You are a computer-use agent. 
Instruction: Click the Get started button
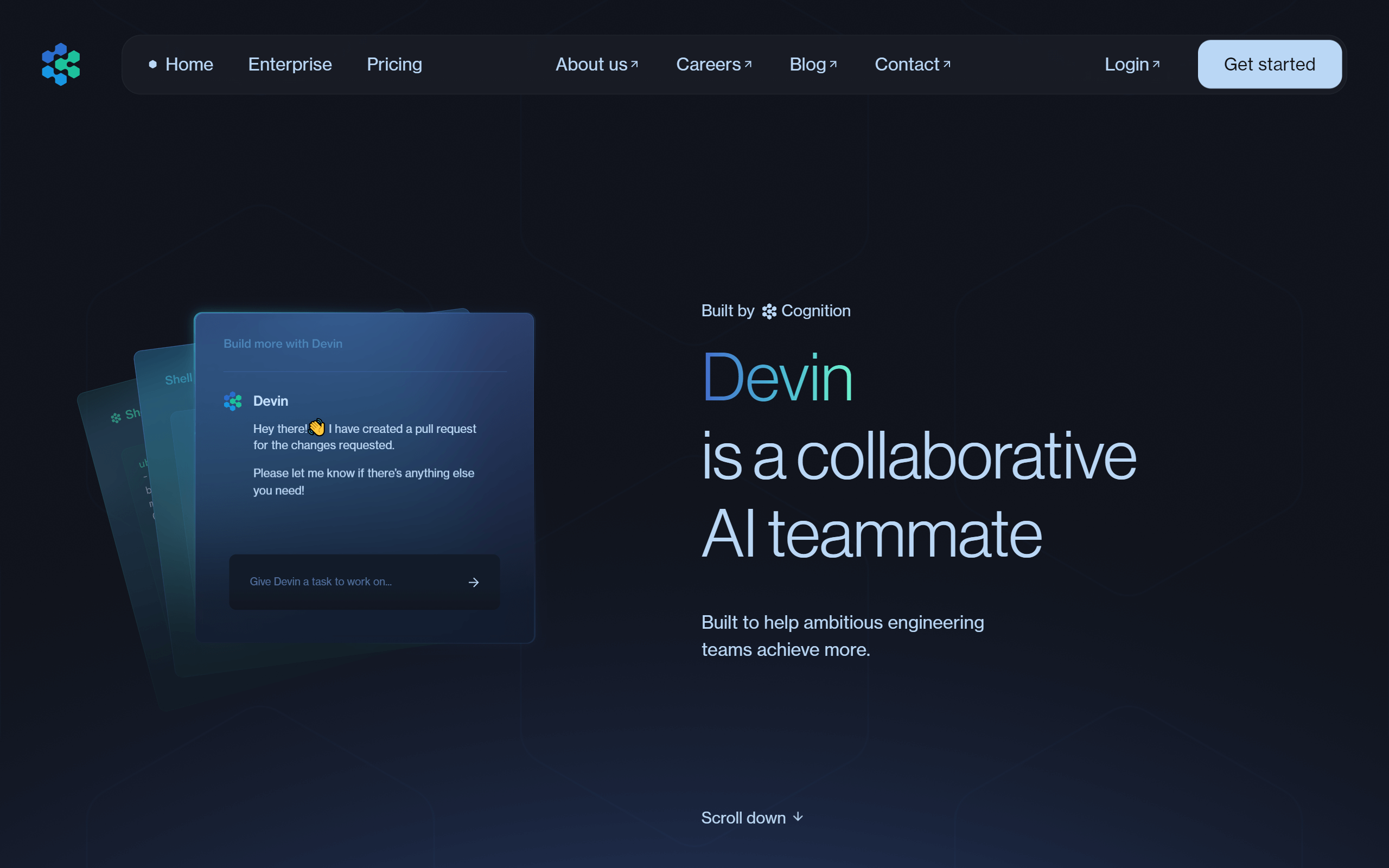pos(1270,64)
